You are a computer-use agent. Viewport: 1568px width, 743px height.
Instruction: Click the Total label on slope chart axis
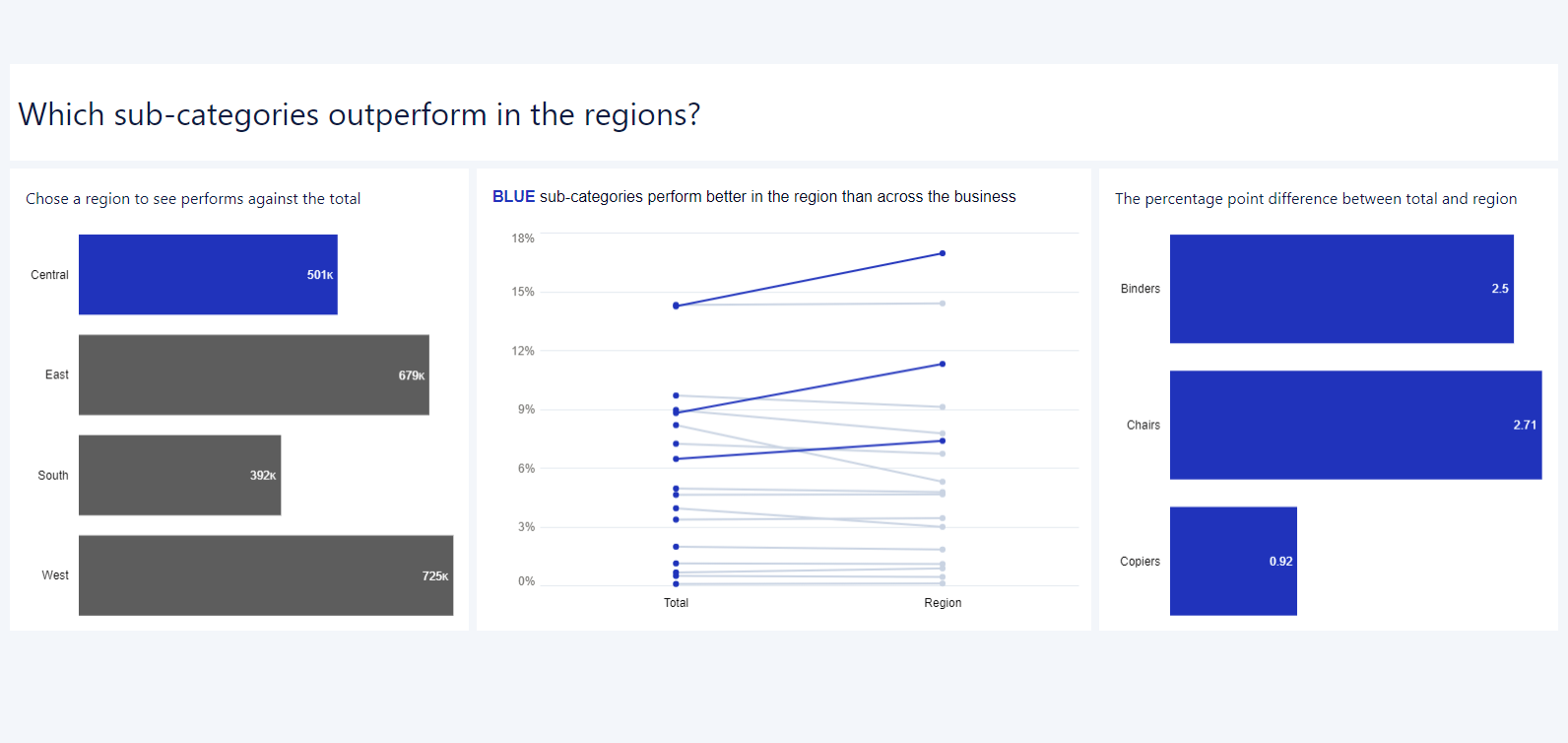tap(676, 603)
